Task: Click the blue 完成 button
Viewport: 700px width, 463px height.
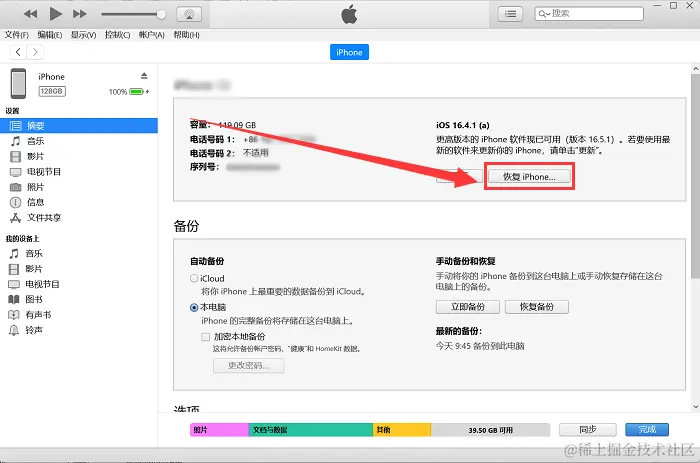Action: point(647,430)
